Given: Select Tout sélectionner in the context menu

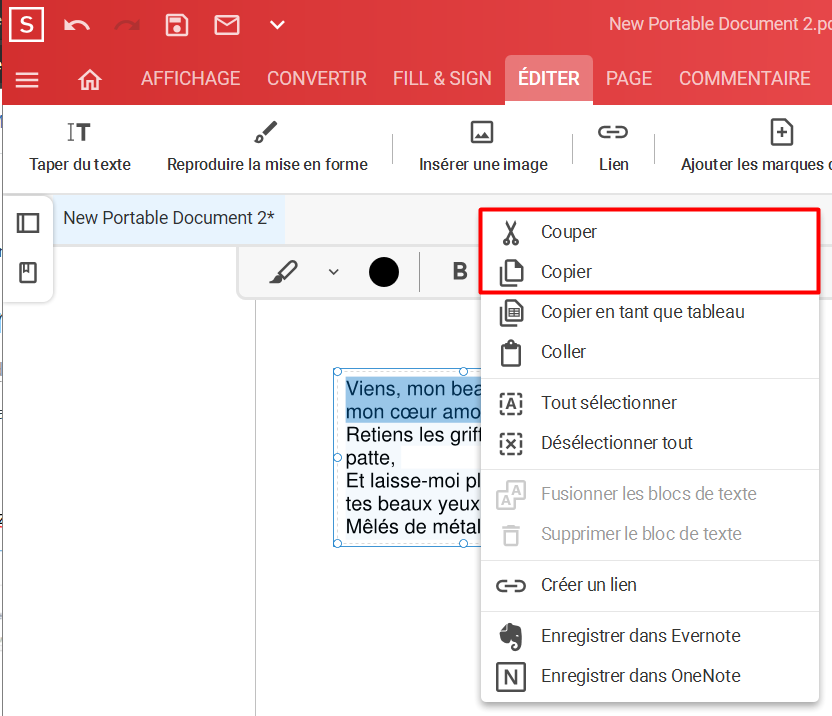Looking at the screenshot, I should (609, 403).
